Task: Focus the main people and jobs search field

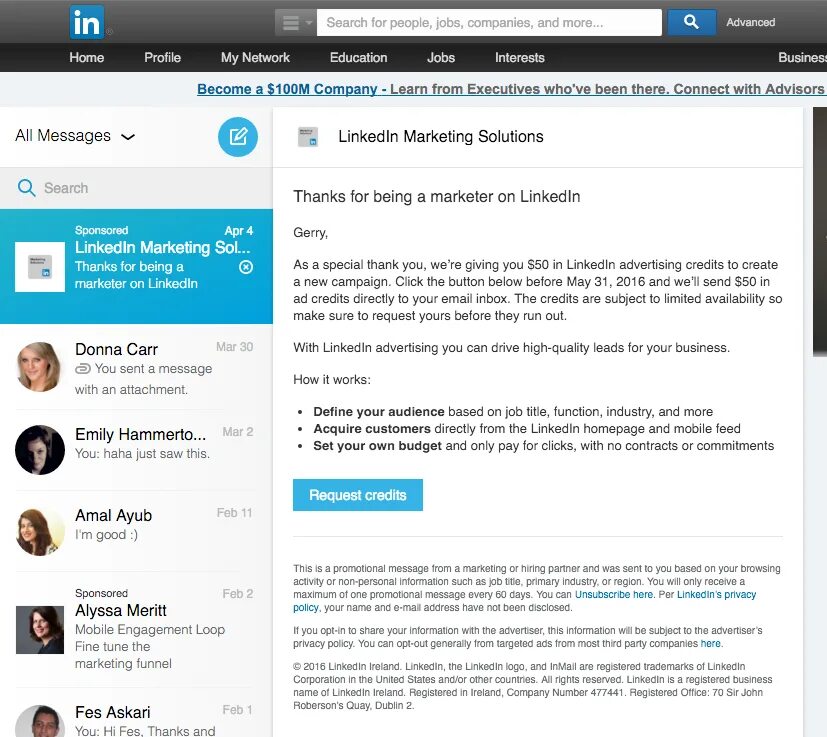Action: click(x=489, y=22)
